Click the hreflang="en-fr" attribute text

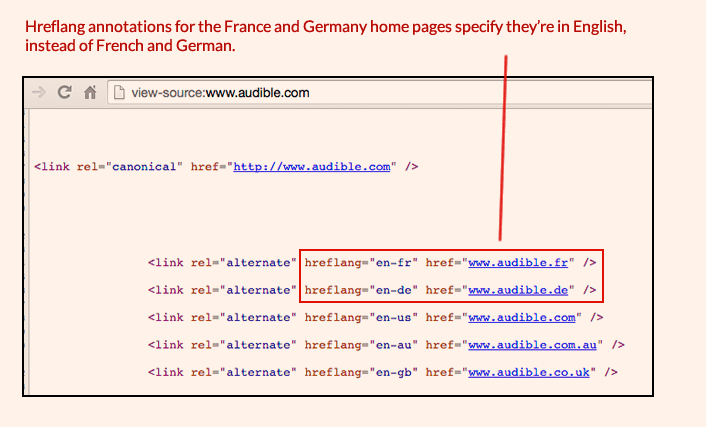tap(361, 263)
